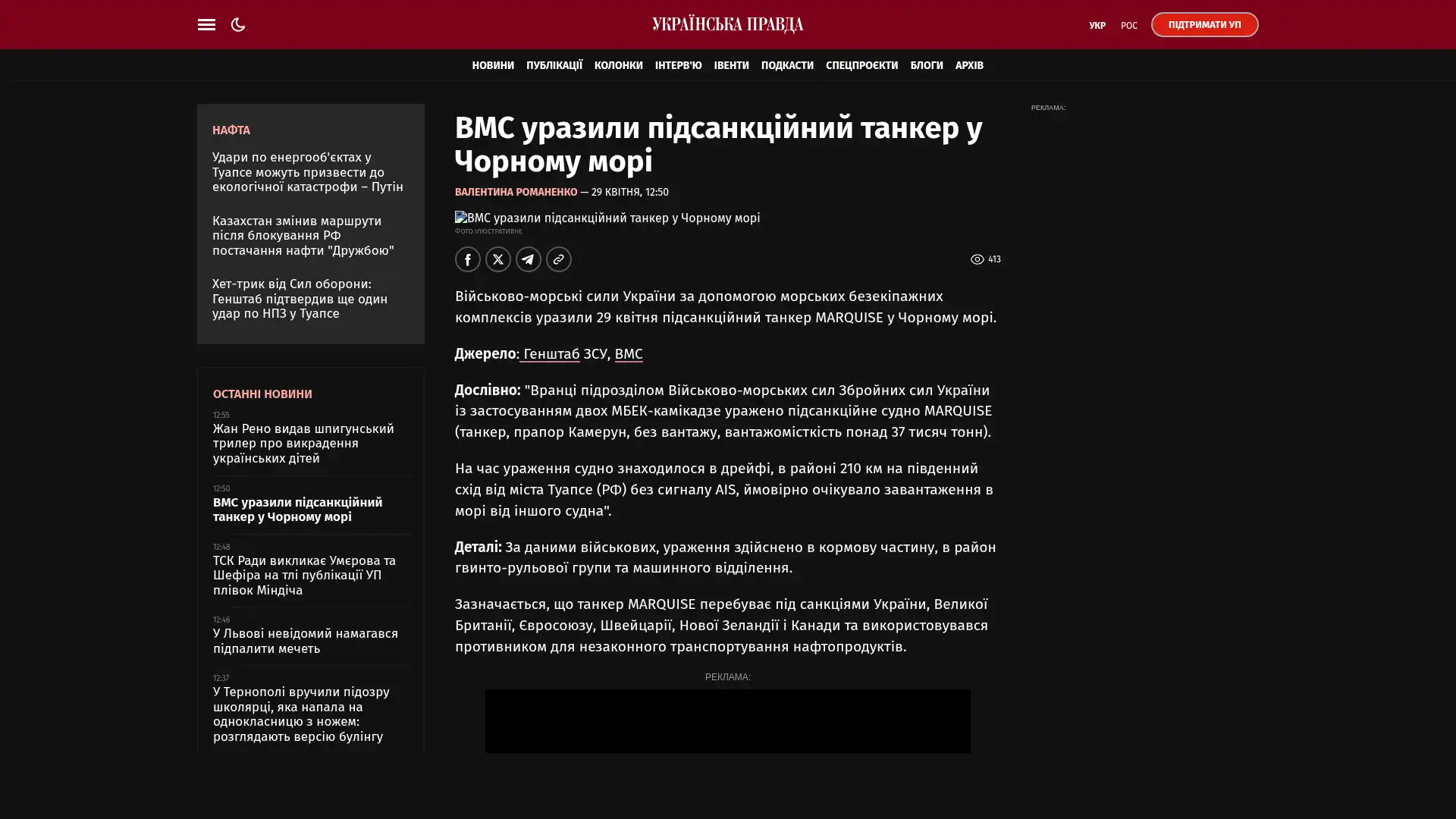Open the Подкасти section
This screenshot has width=1456, height=819.
pyautogui.click(x=787, y=65)
